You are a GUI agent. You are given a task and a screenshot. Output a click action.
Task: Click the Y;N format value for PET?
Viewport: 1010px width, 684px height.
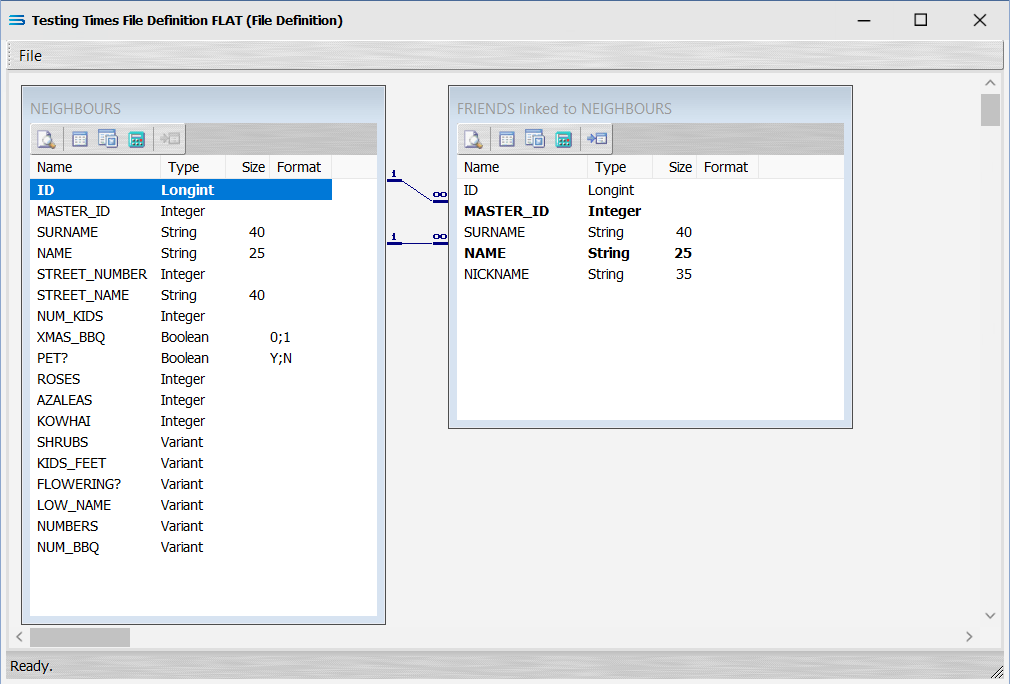click(281, 358)
